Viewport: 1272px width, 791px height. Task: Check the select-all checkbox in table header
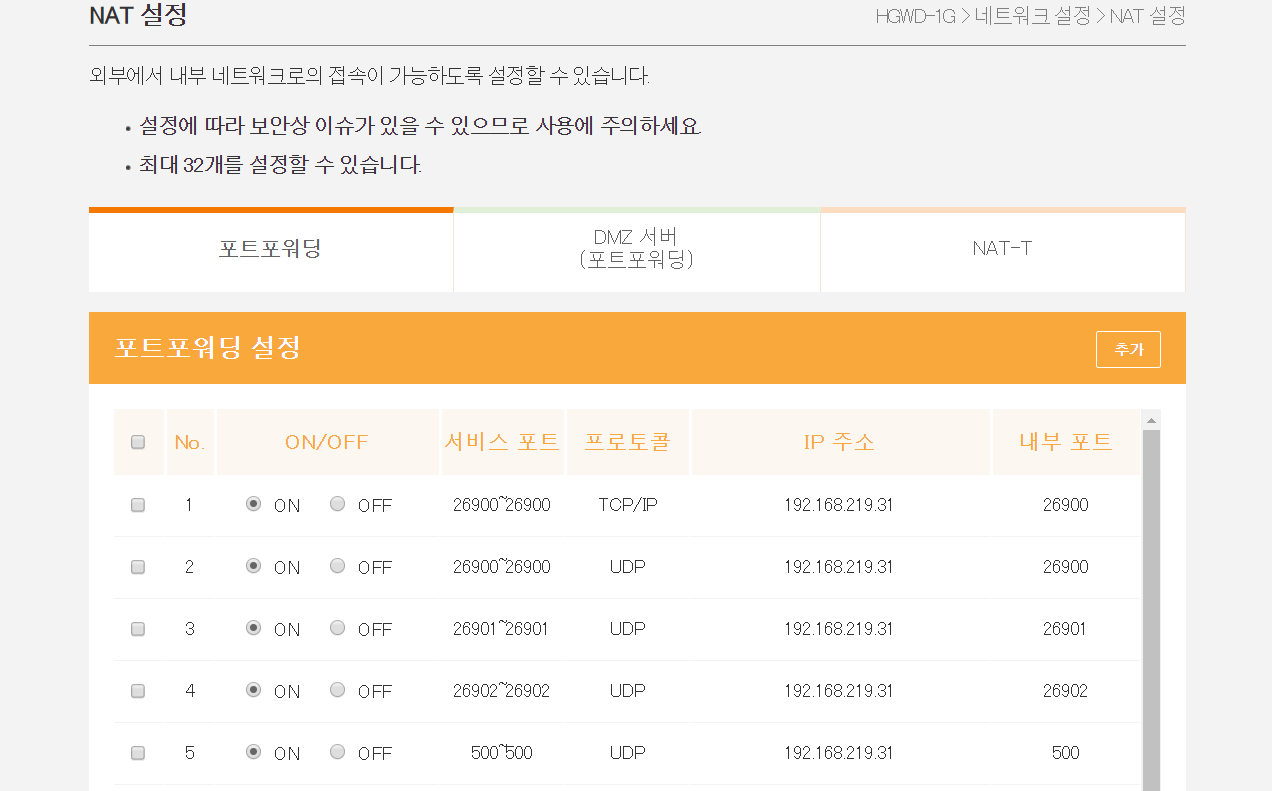tap(138, 442)
